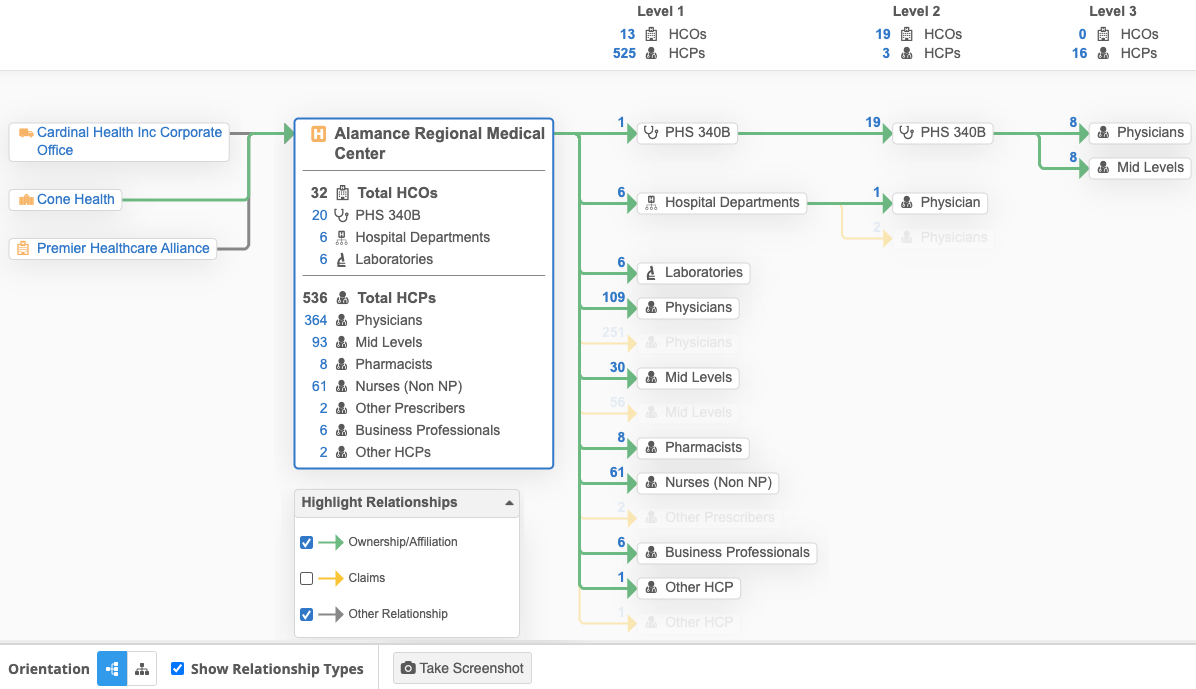The image size is (1196, 689).
Task: Expand the Level 2 PHS 340B node
Action: click(x=942, y=133)
